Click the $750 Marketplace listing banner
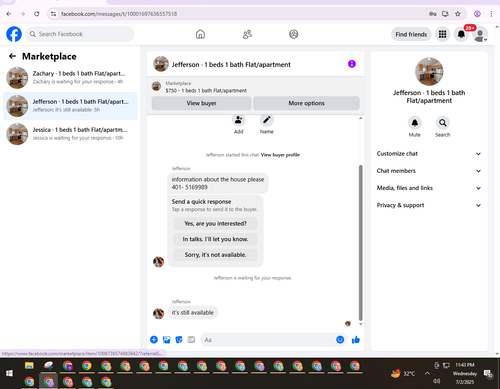500x389 pixels. click(x=255, y=87)
